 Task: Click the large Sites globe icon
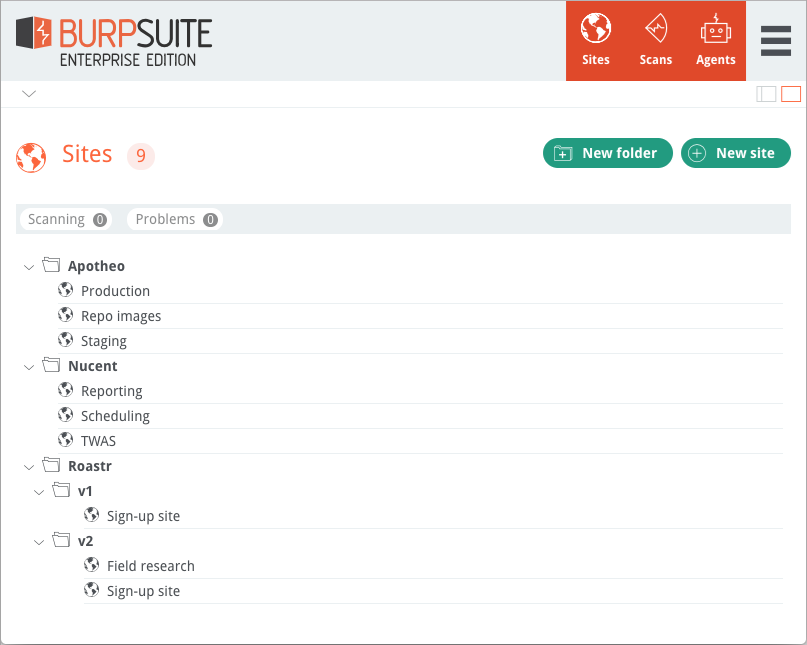[x=31, y=157]
